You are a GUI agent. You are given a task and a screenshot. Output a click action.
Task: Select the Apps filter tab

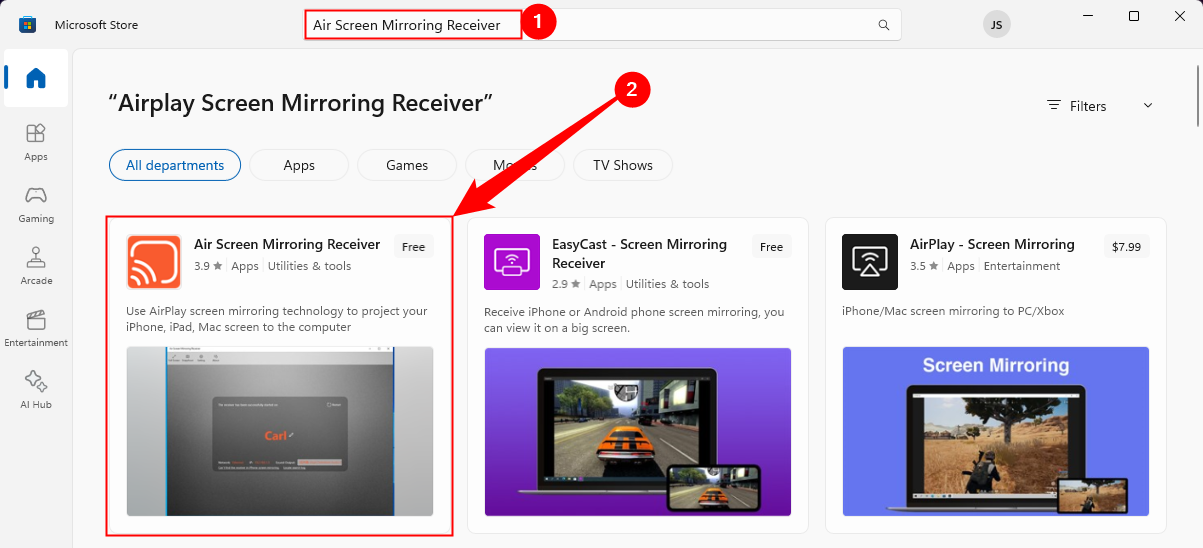tap(299, 165)
